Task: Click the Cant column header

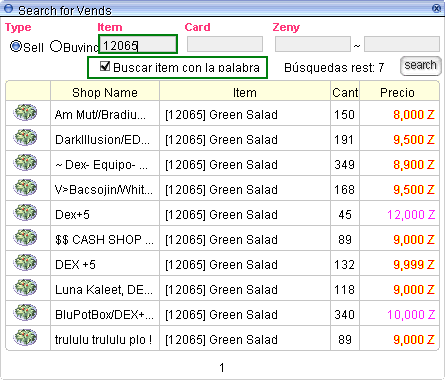Action: (345, 92)
